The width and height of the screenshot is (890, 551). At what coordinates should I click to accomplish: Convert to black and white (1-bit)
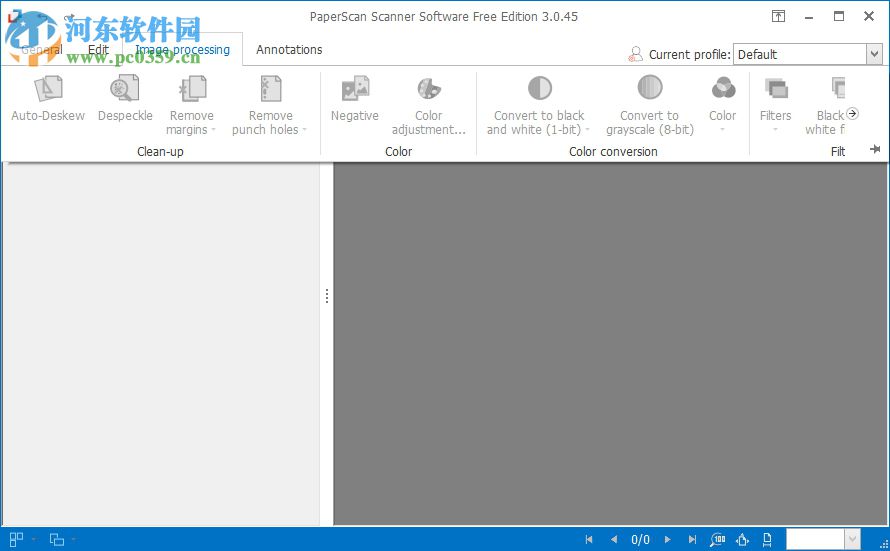tap(539, 106)
